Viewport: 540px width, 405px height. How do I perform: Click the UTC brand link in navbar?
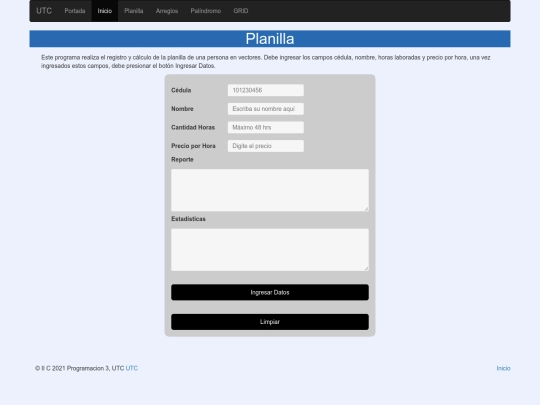click(x=44, y=11)
